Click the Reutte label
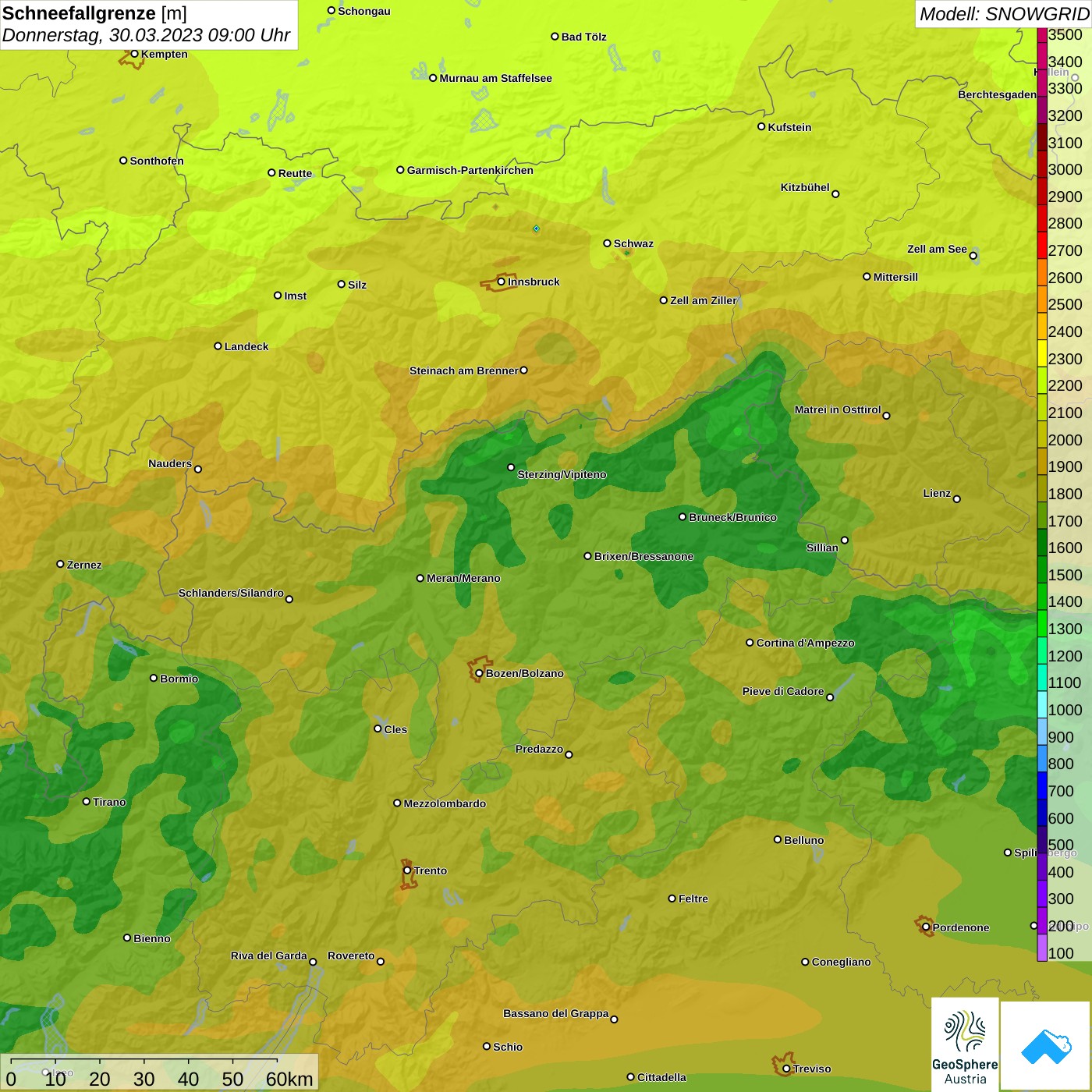The width and height of the screenshot is (1092, 1092). click(x=295, y=173)
